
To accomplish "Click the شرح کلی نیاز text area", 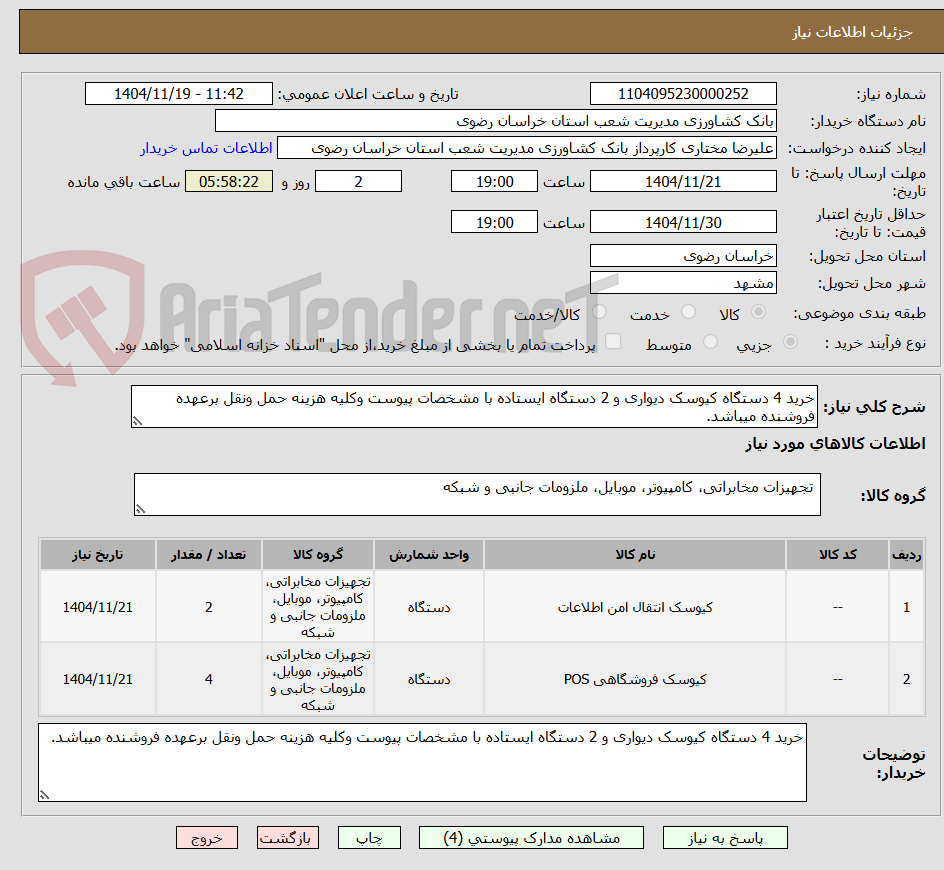I will [x=474, y=407].
